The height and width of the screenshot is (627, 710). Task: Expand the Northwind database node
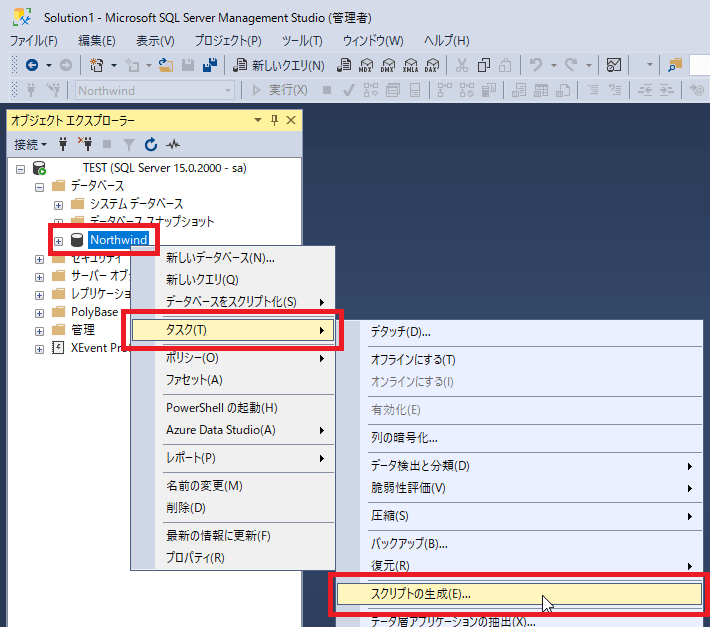(58, 240)
